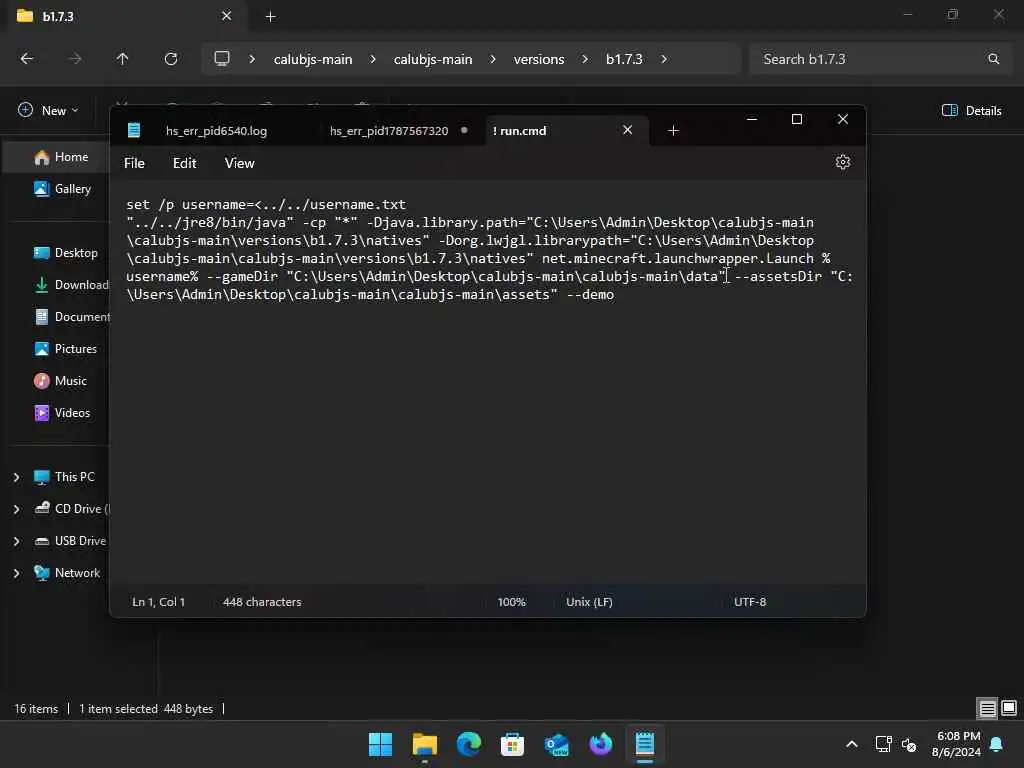Screen dimensions: 1024x768
Task: Select This PC in navigation pane
Action: coord(64,477)
